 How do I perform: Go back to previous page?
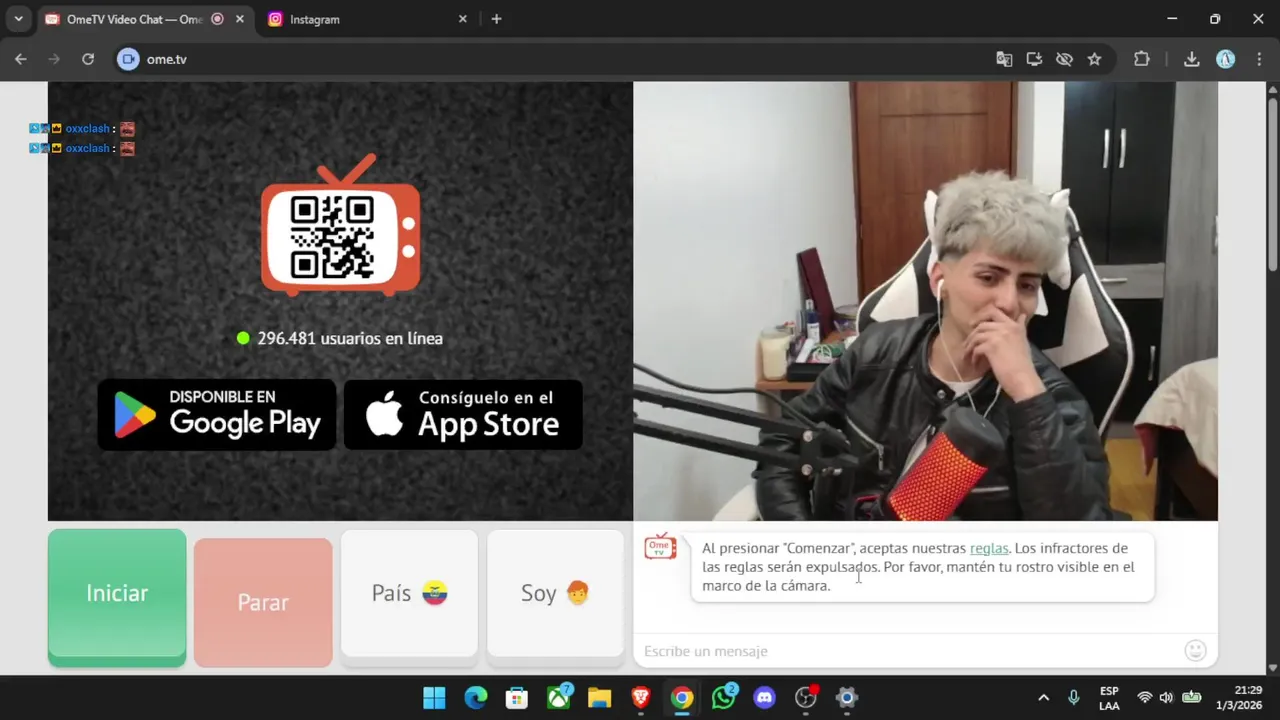tap(21, 59)
